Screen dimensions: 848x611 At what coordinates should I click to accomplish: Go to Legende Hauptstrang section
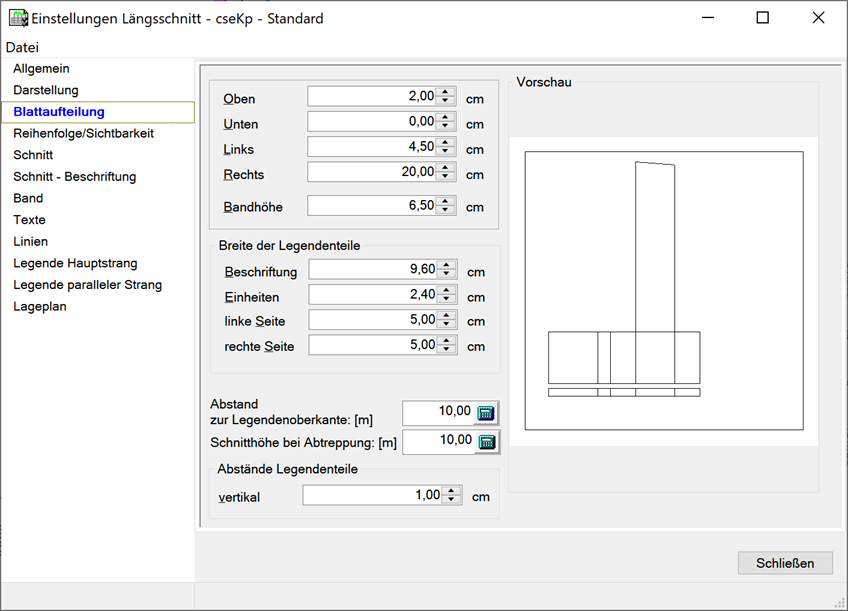(x=75, y=263)
